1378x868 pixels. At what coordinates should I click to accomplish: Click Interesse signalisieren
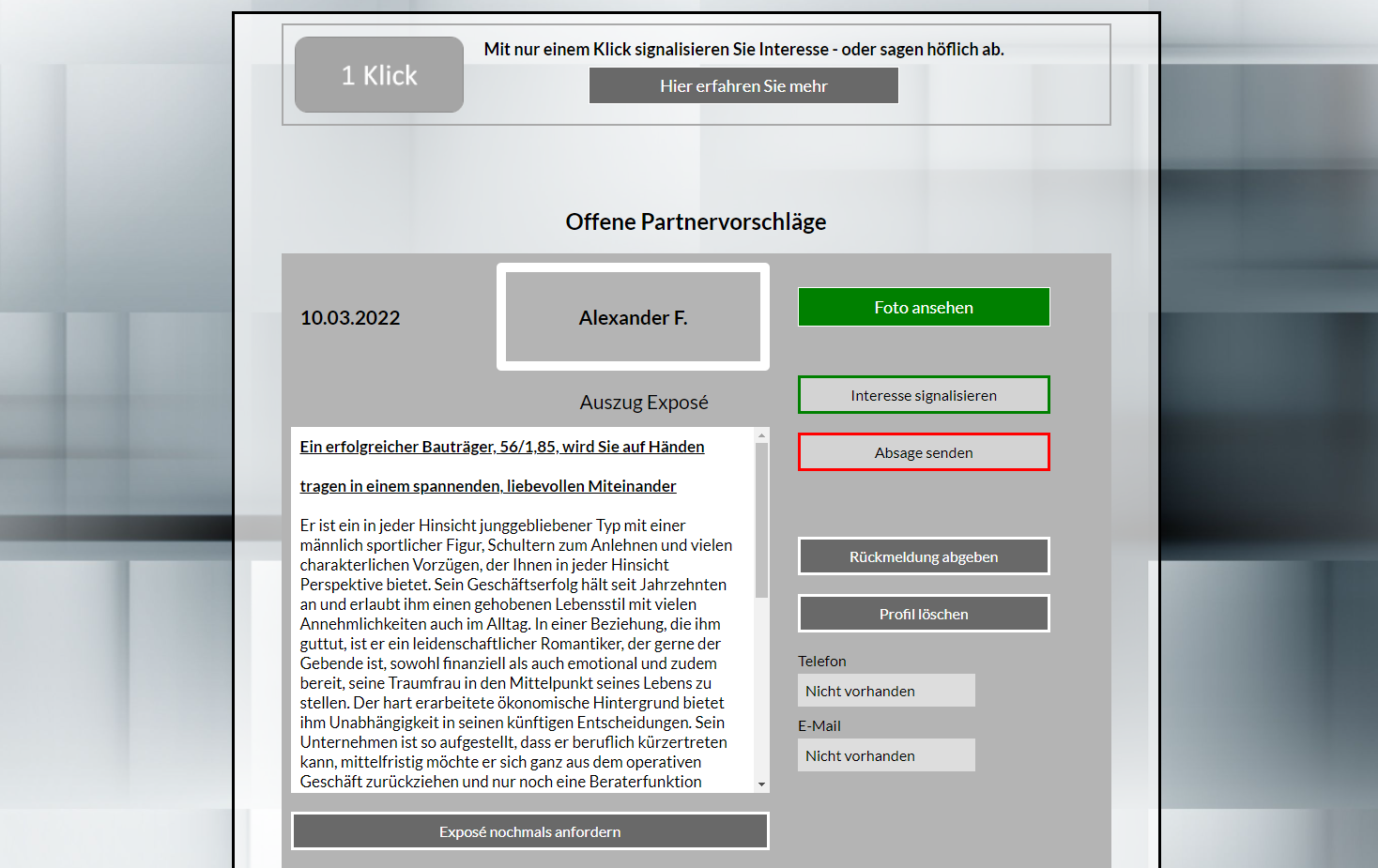923,394
